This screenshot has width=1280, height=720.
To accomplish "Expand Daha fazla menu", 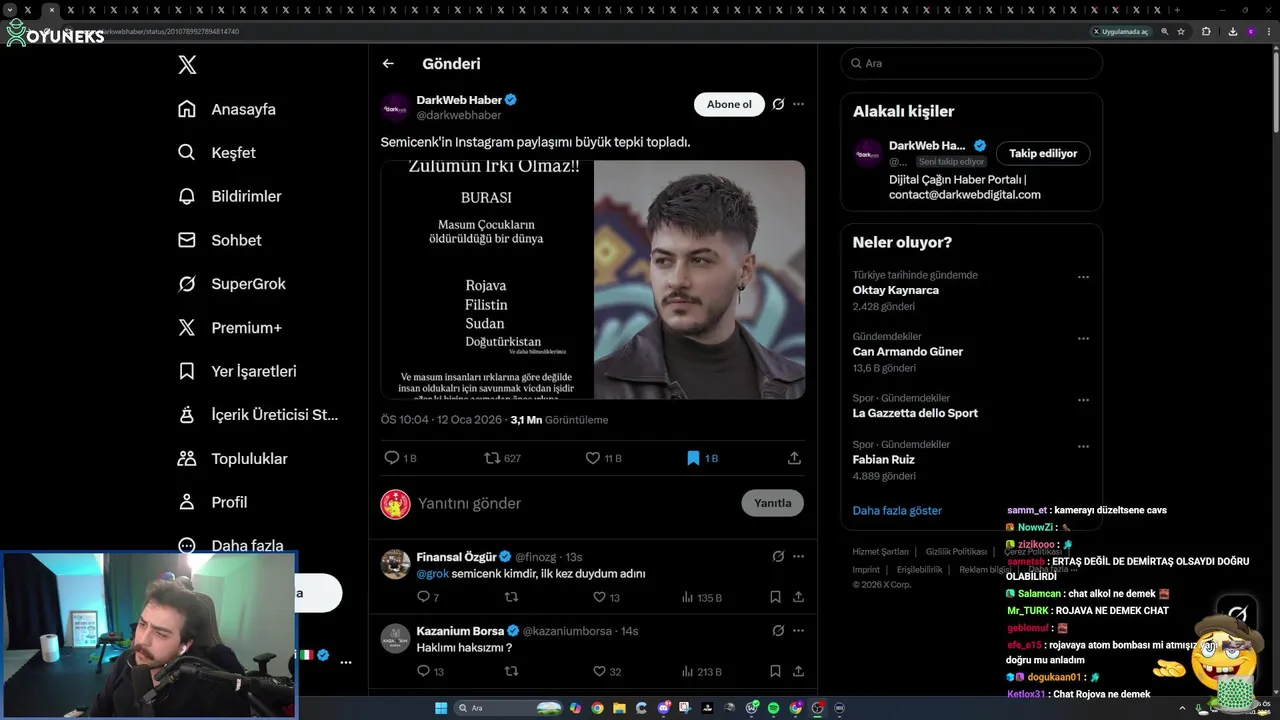I will [230, 546].
